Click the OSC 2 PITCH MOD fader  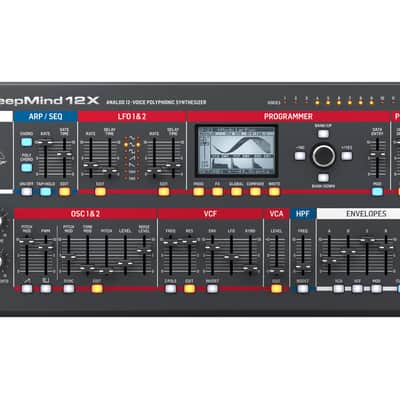[x=68, y=256]
